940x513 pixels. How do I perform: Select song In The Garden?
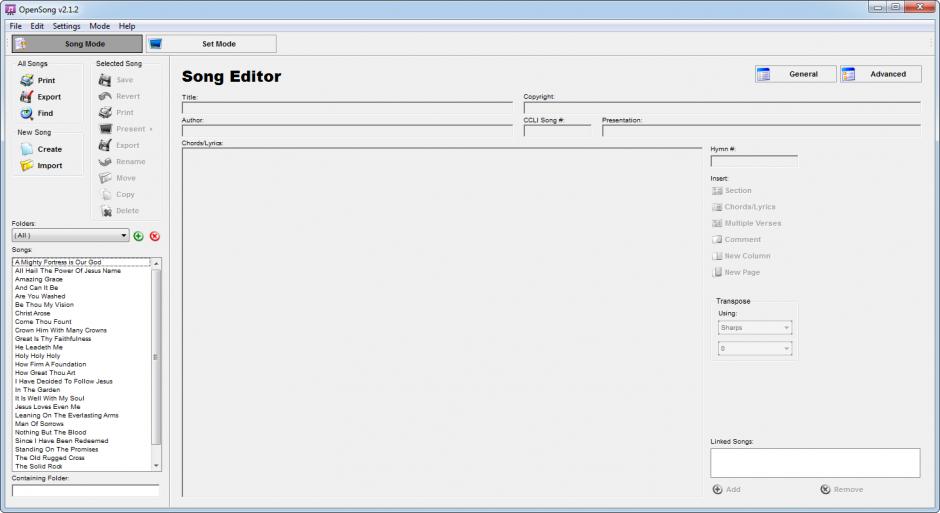[x=37, y=390]
